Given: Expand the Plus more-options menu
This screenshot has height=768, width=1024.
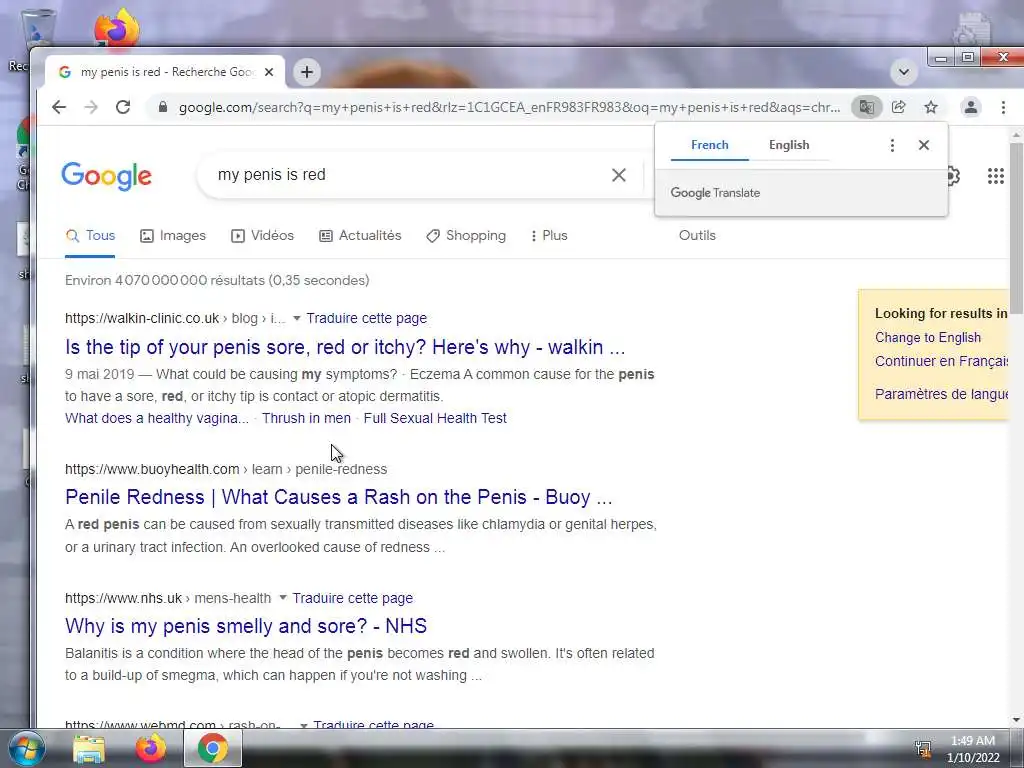Looking at the screenshot, I should pos(549,236).
